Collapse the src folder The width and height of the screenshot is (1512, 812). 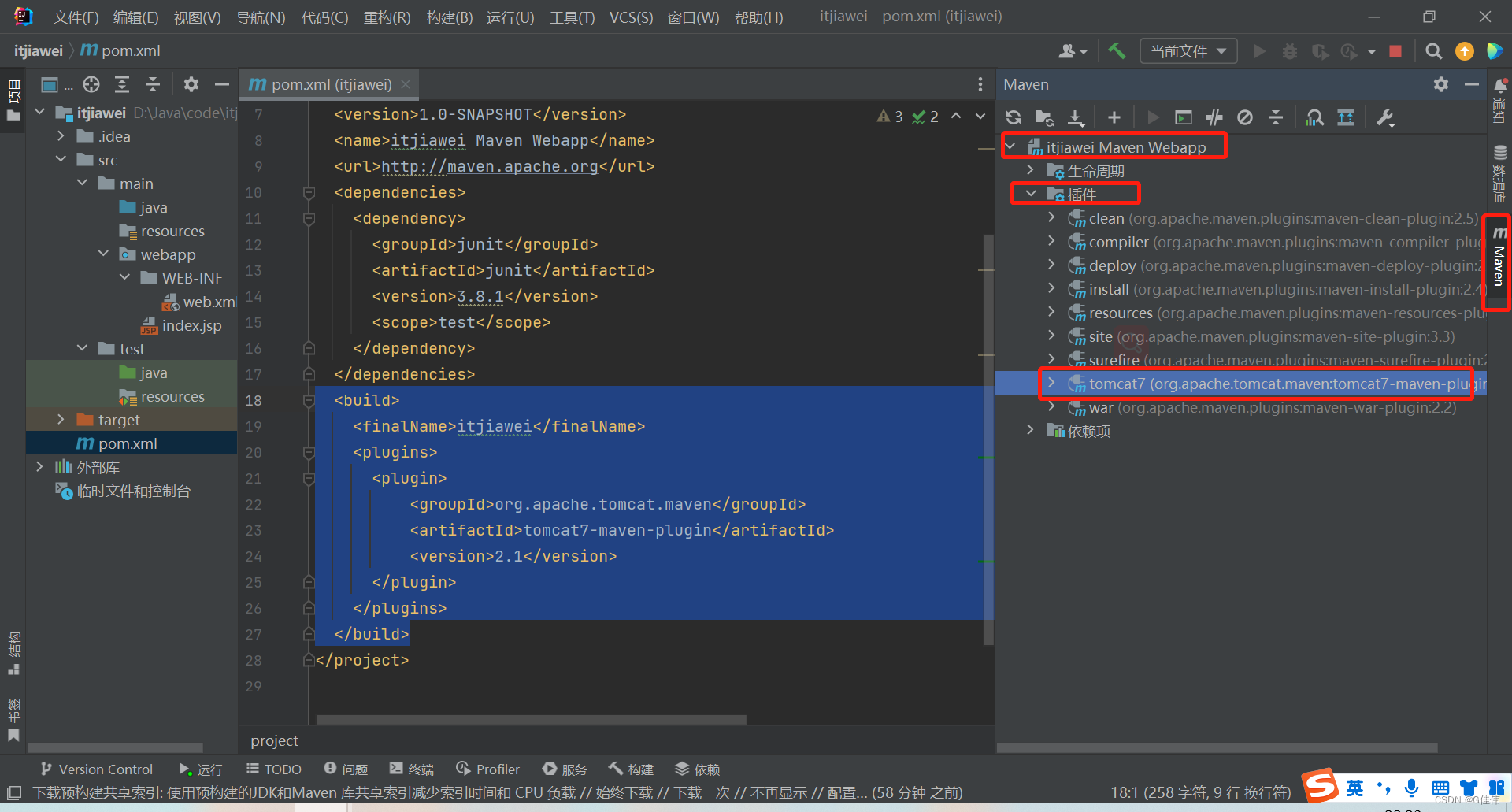(61, 160)
